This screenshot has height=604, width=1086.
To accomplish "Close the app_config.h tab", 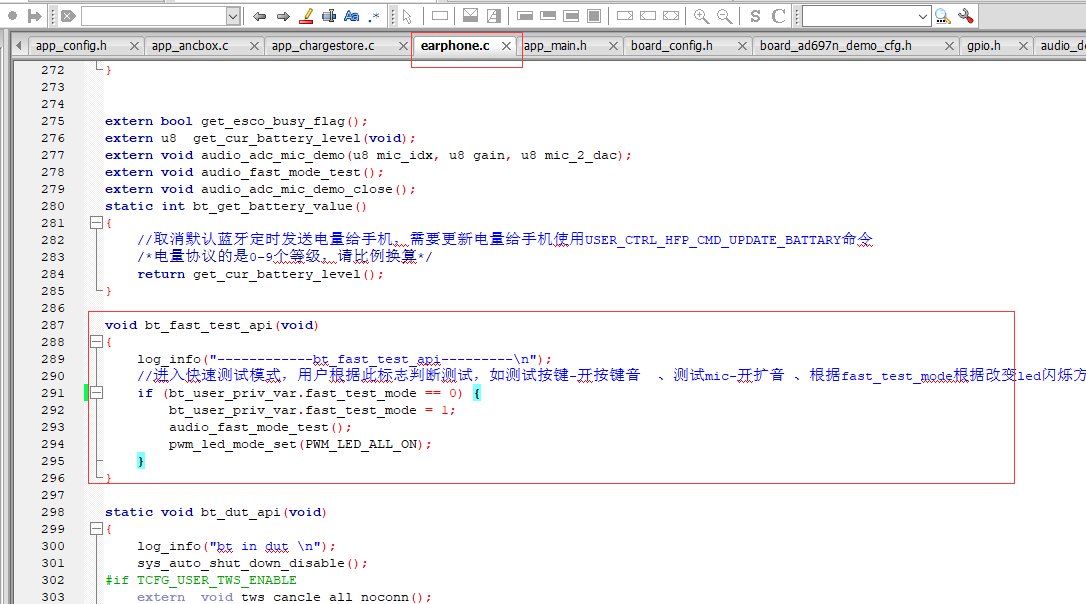I will (134, 46).
